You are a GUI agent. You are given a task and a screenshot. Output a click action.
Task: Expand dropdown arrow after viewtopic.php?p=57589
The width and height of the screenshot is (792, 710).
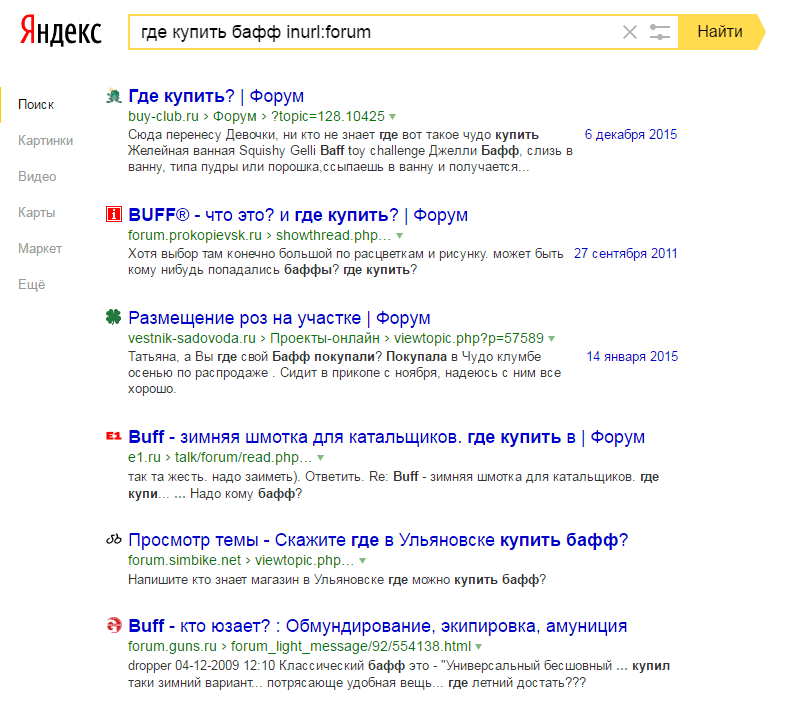pos(552,339)
